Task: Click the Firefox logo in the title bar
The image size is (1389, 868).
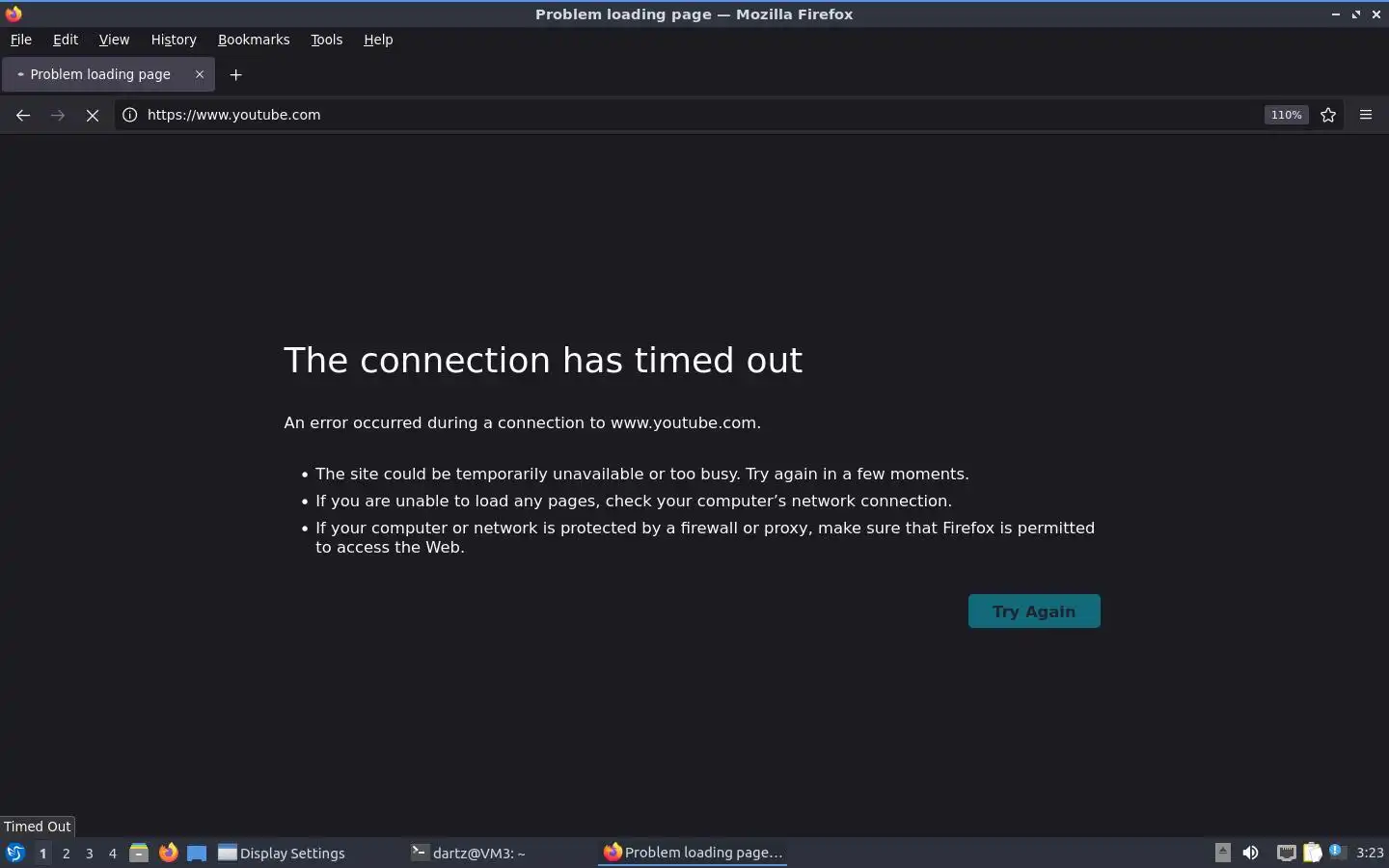Action: (14, 14)
